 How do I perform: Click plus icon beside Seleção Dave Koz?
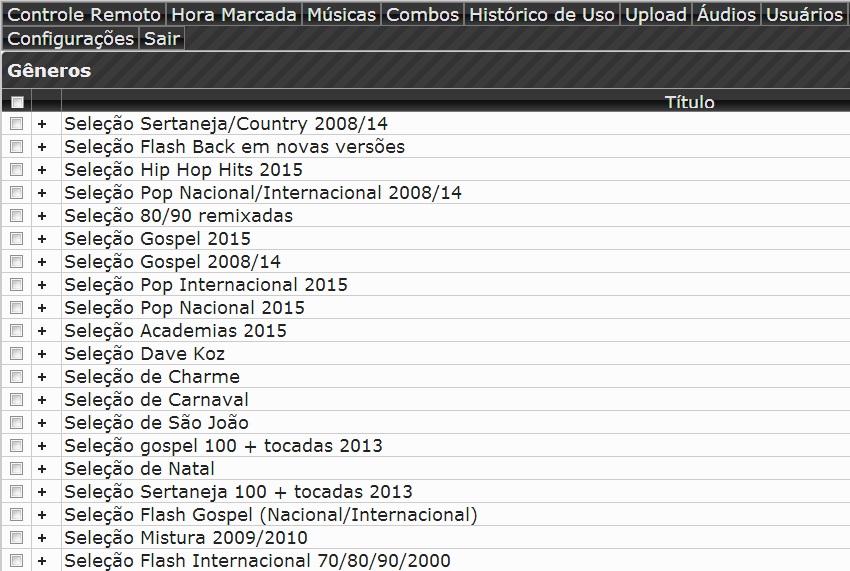[x=42, y=354]
